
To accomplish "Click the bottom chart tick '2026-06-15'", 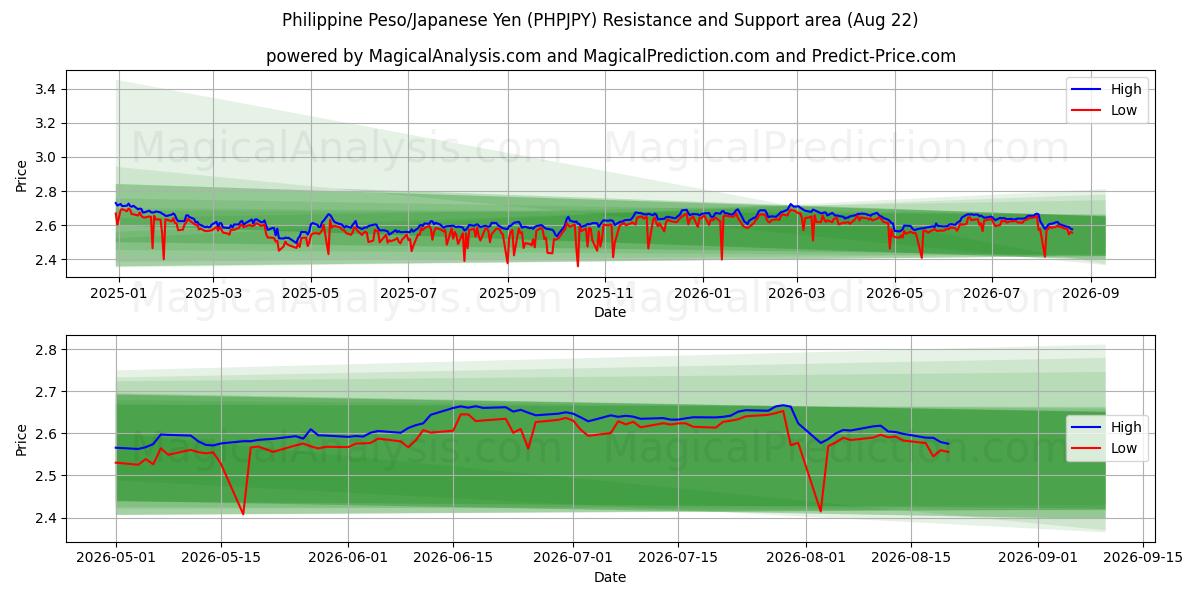I will click(453, 558).
